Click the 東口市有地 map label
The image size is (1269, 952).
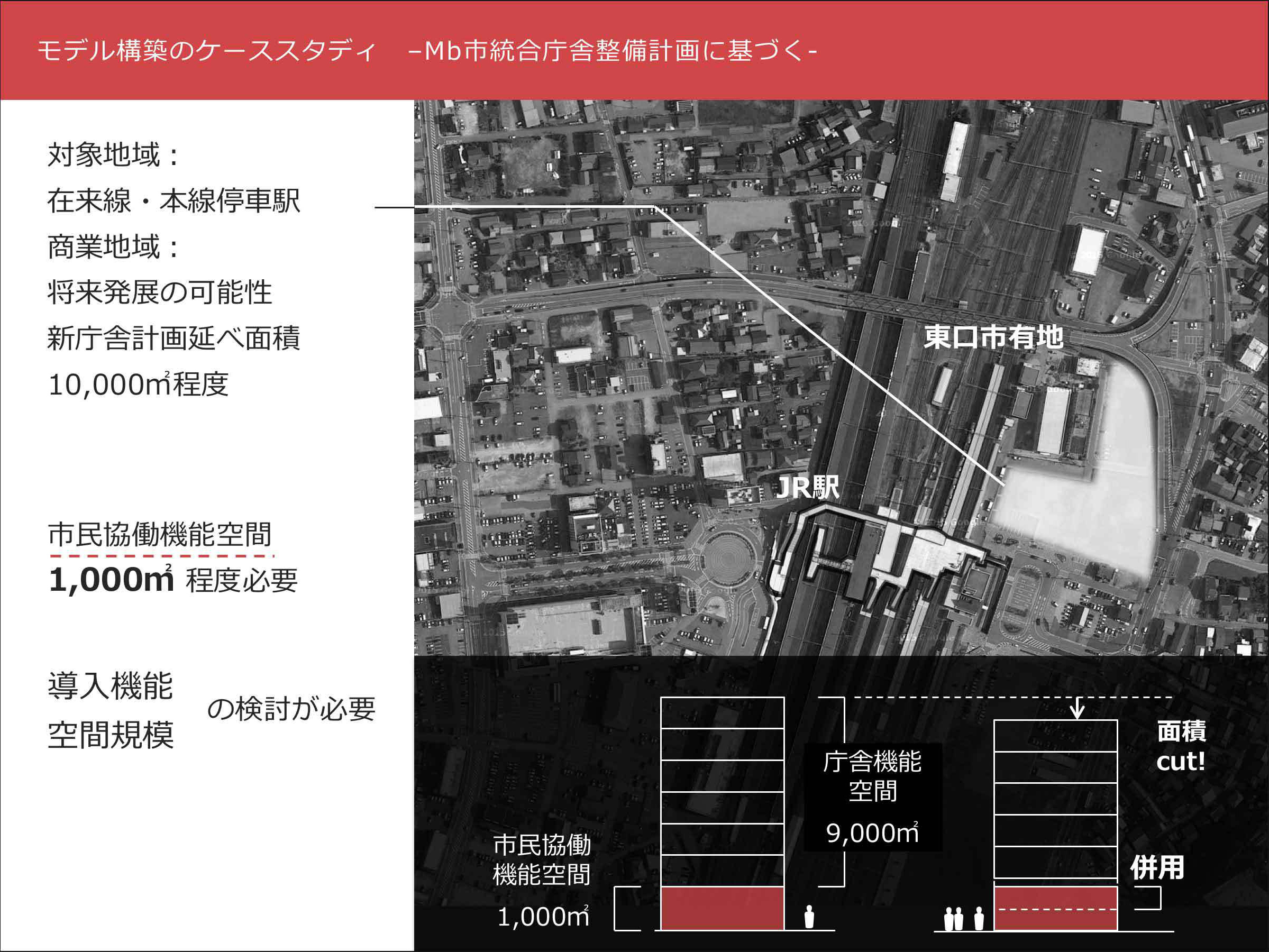click(x=993, y=337)
